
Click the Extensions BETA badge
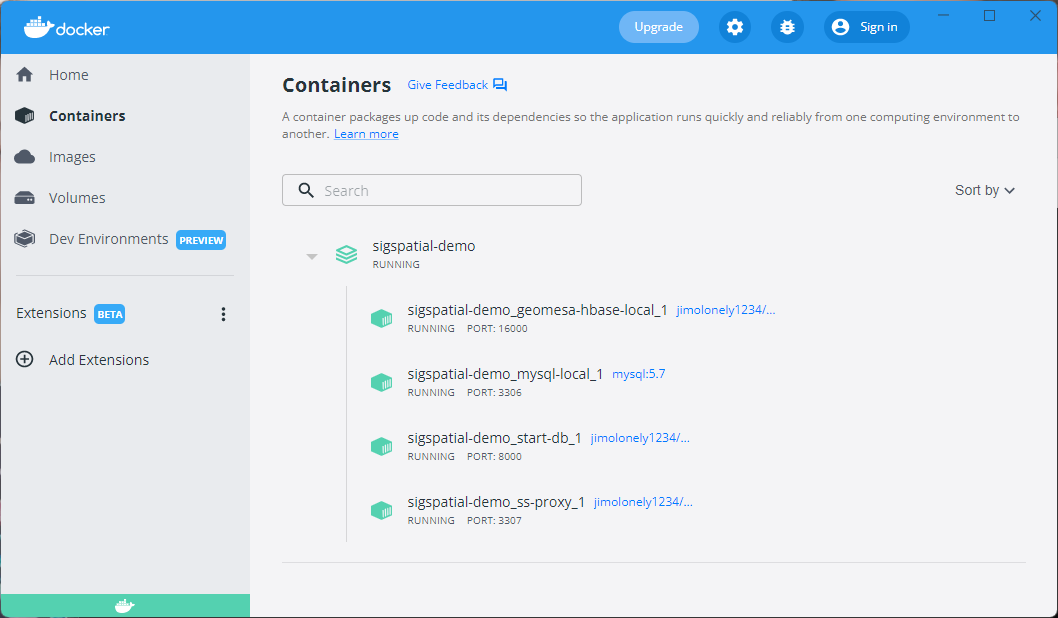click(x=109, y=314)
